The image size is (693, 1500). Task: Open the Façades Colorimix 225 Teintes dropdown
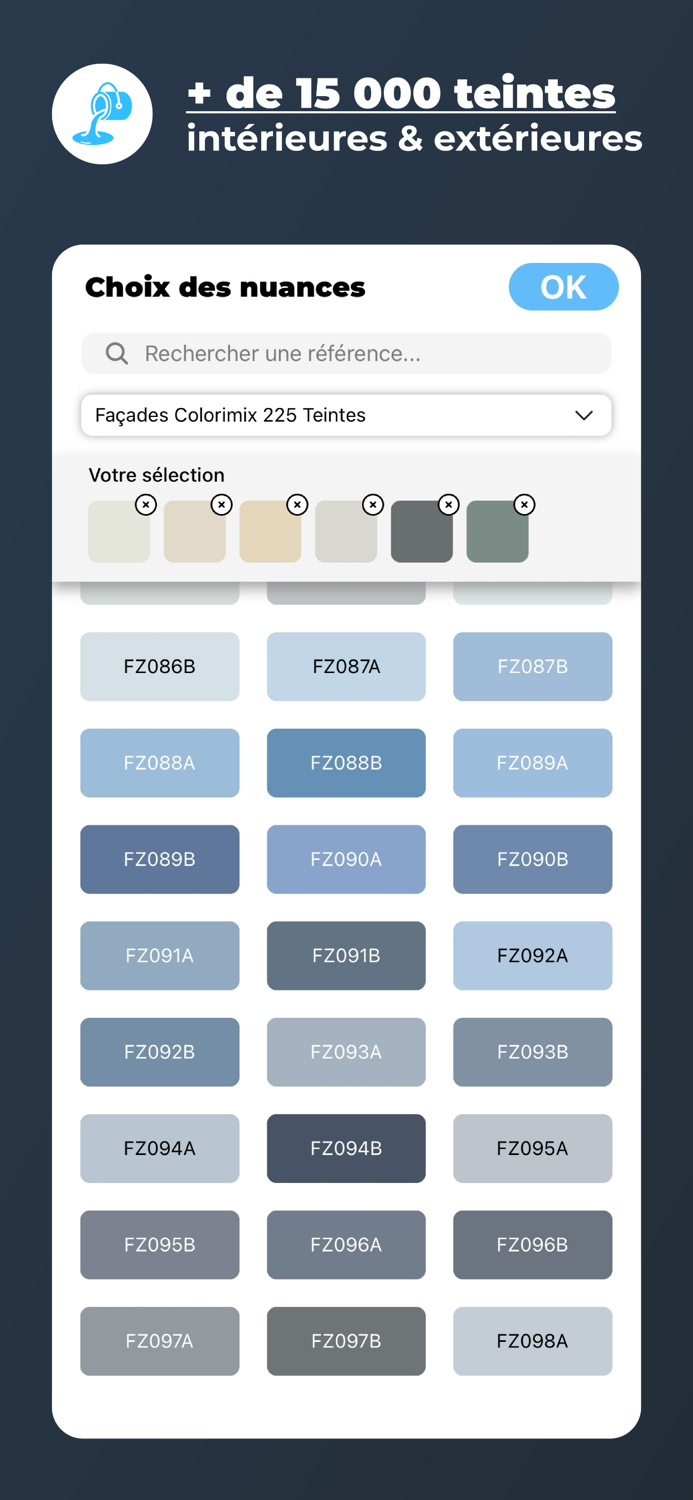345,415
